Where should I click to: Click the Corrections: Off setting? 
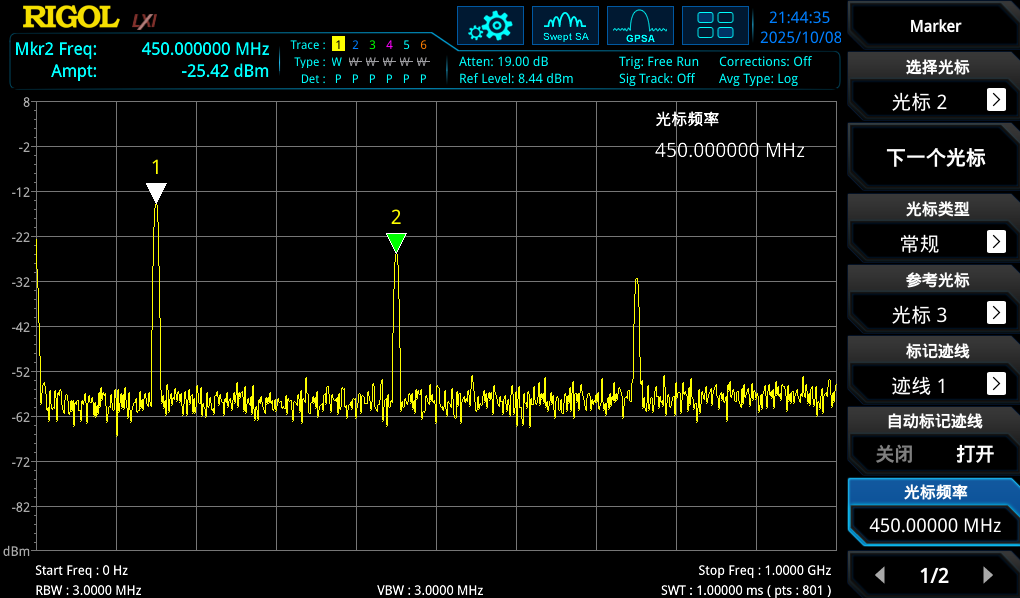765,61
